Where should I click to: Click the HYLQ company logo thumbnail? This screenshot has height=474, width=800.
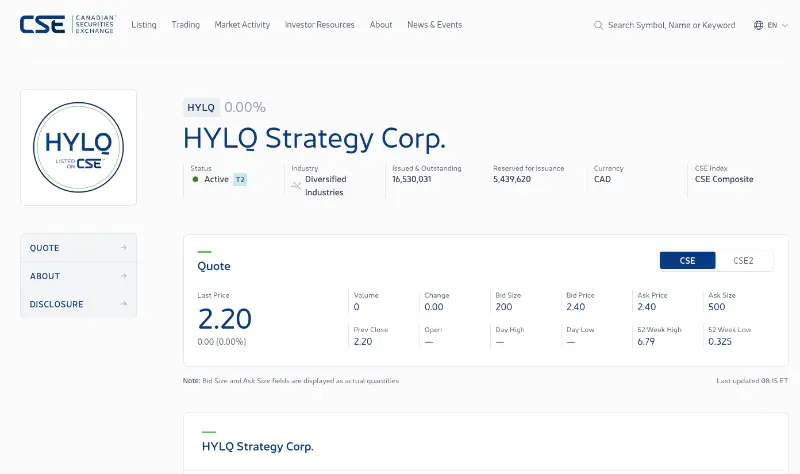click(79, 147)
